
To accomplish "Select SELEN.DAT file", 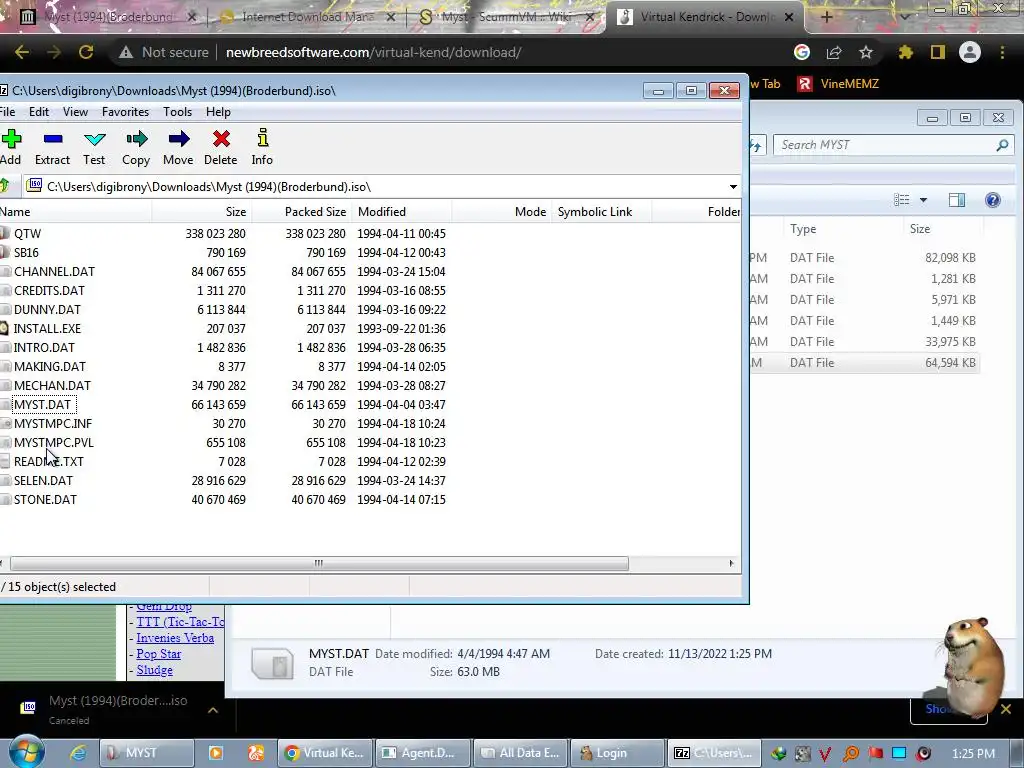I will 43,480.
